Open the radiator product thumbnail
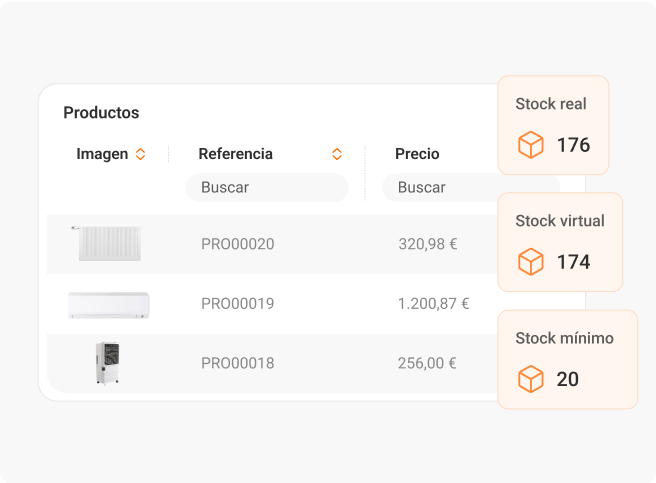Viewport: 656px width, 483px height. point(108,244)
